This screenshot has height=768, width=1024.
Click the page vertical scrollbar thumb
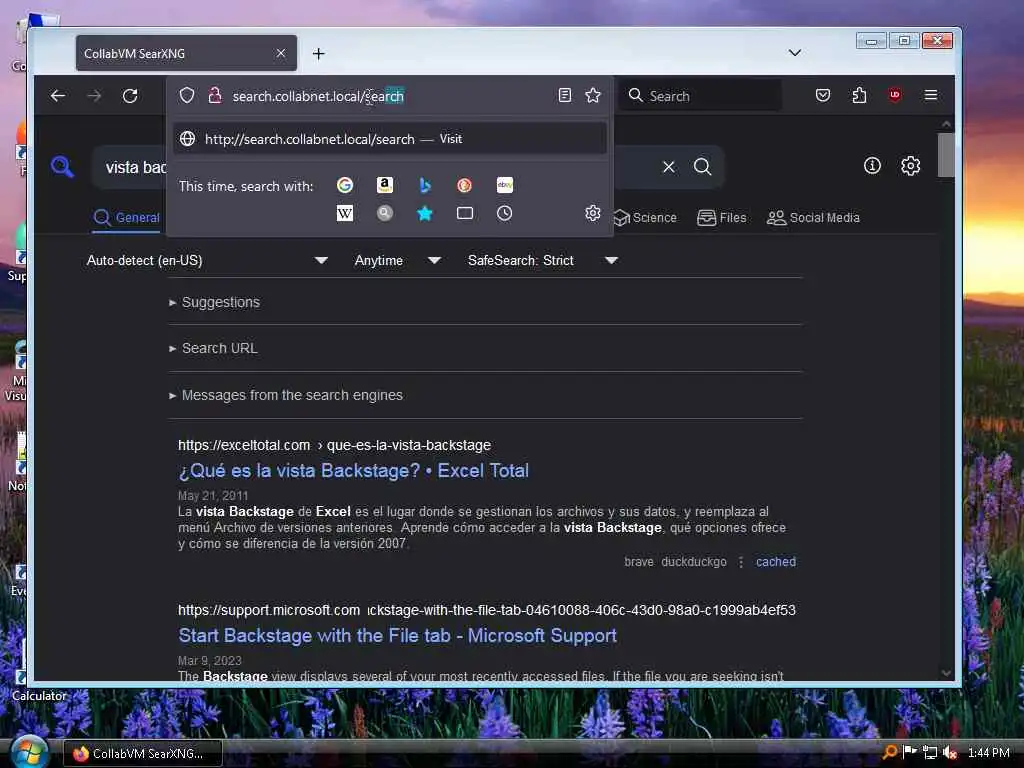coord(946,155)
